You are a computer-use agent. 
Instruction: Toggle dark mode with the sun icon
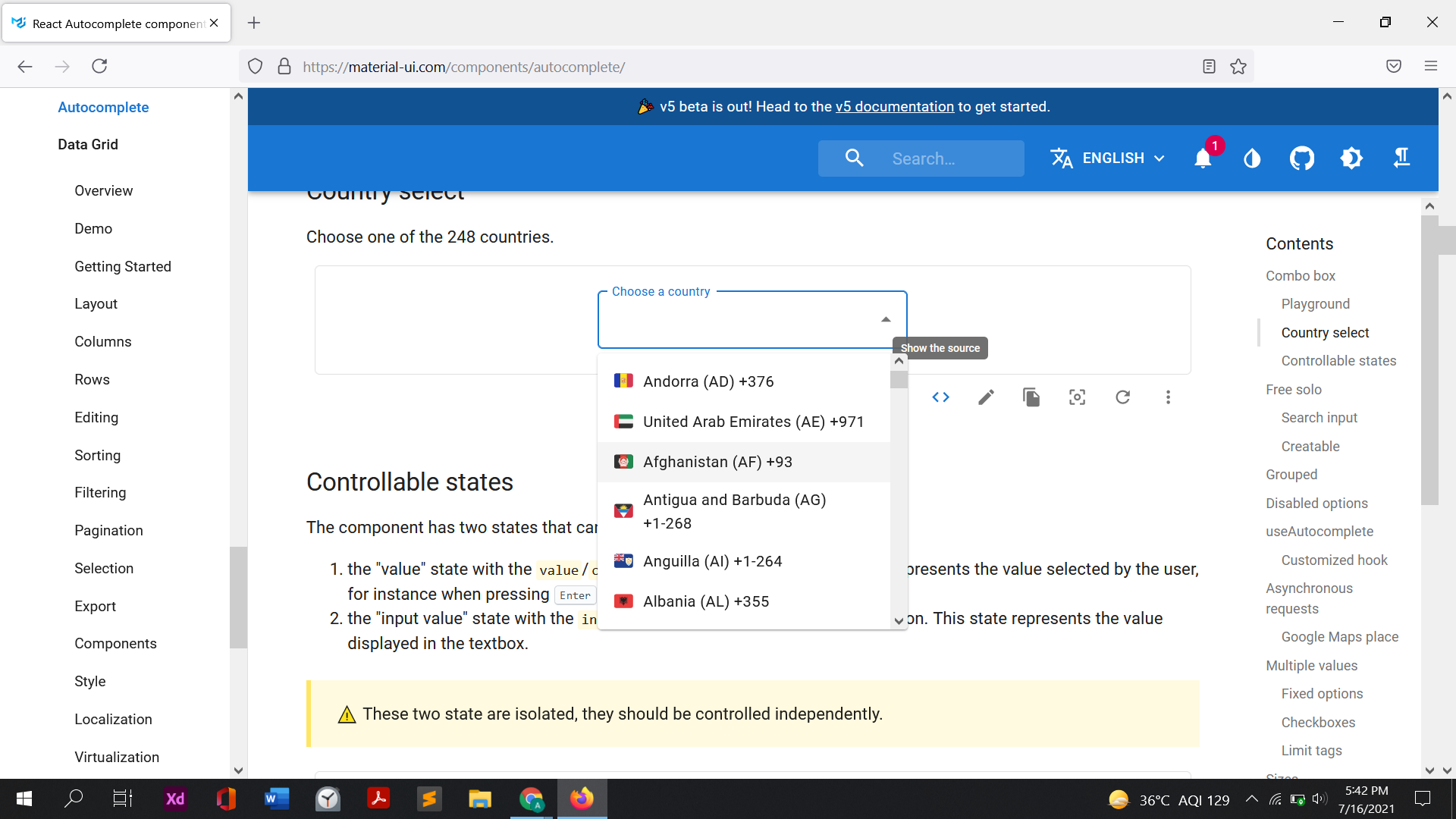pyautogui.click(x=1352, y=158)
